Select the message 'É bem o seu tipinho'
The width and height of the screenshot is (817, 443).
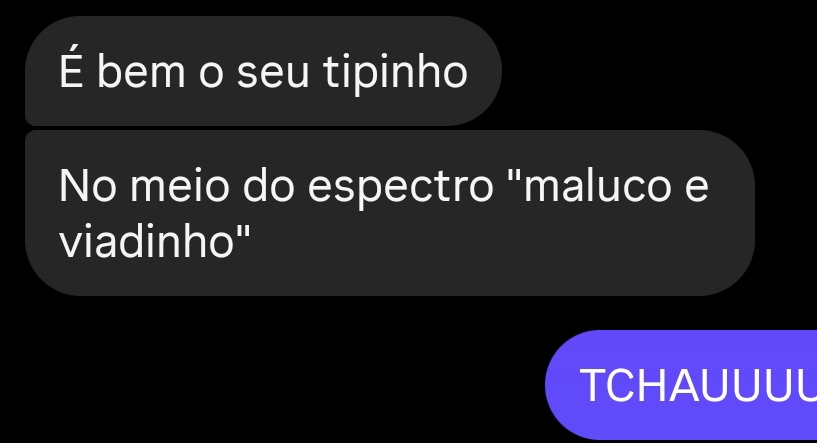tap(263, 71)
